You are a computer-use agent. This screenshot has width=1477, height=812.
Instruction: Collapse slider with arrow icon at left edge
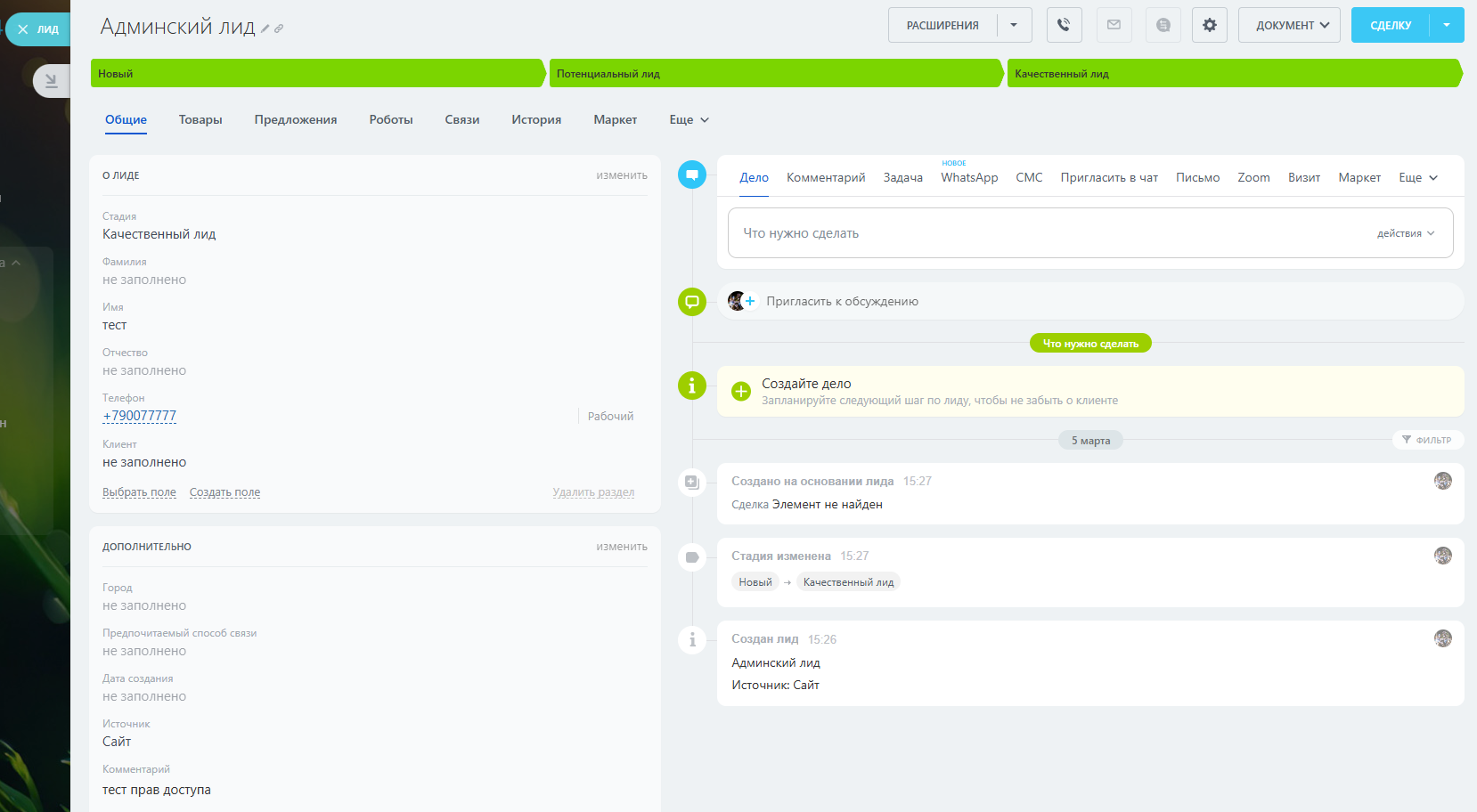51,81
